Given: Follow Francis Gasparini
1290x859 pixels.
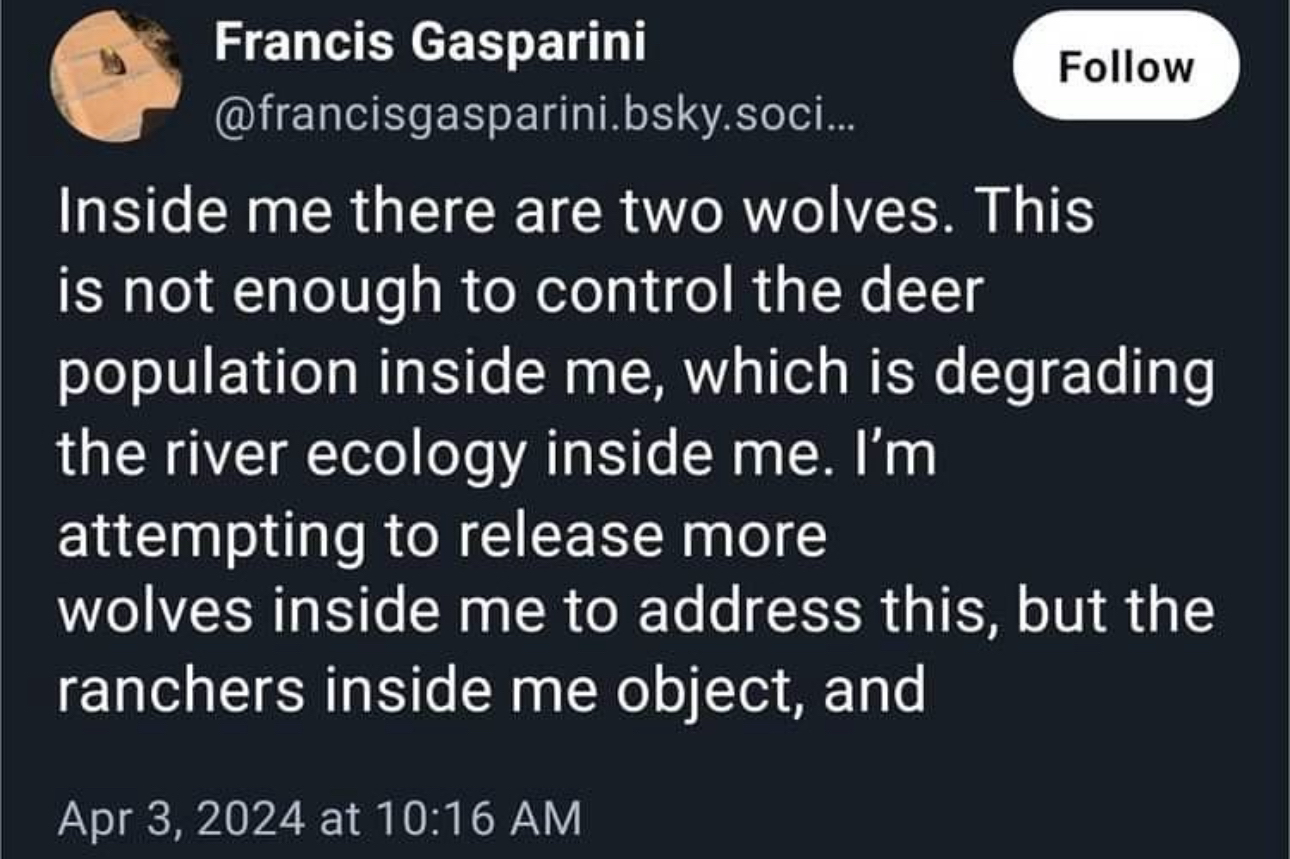Looking at the screenshot, I should (1126, 66).
